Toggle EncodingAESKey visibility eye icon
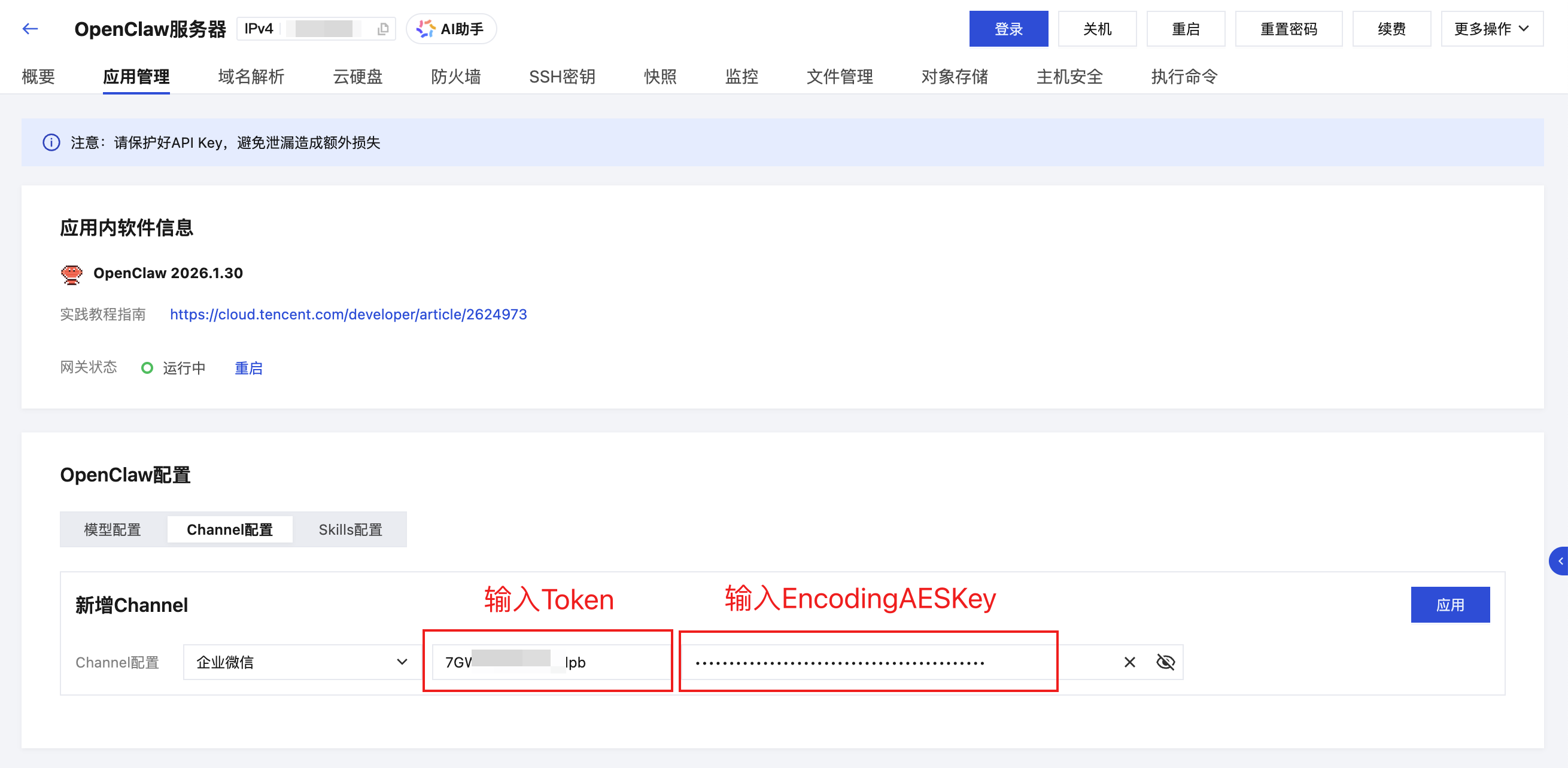This screenshot has width=1568, height=768. (1165, 662)
